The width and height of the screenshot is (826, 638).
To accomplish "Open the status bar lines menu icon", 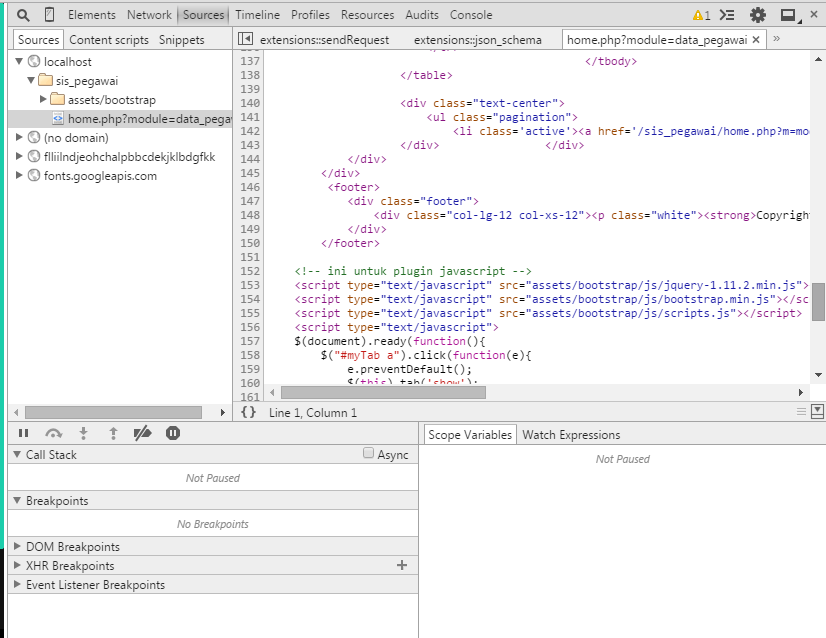I will point(801,411).
